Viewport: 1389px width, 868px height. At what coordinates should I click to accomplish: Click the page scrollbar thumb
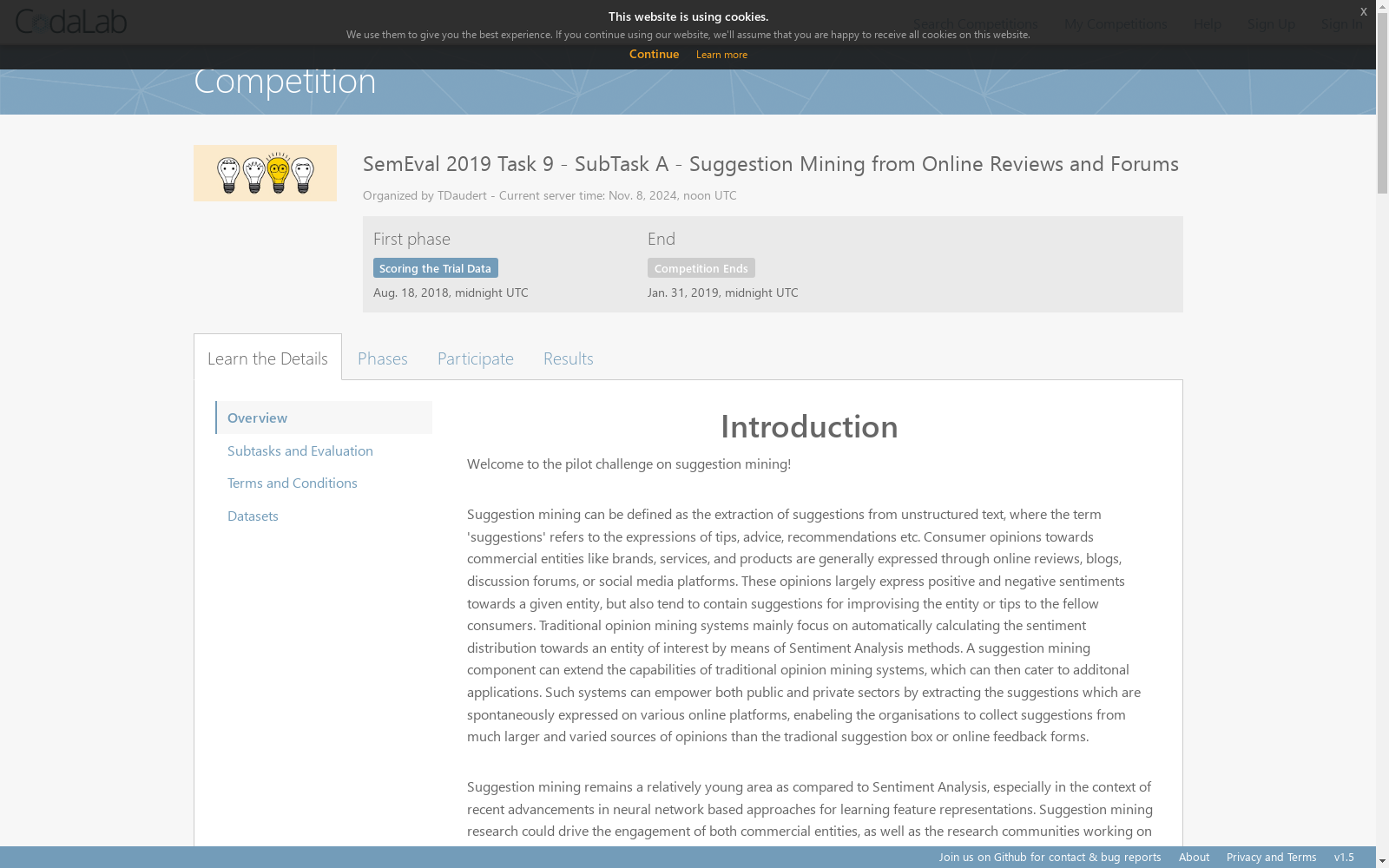tap(1382, 105)
